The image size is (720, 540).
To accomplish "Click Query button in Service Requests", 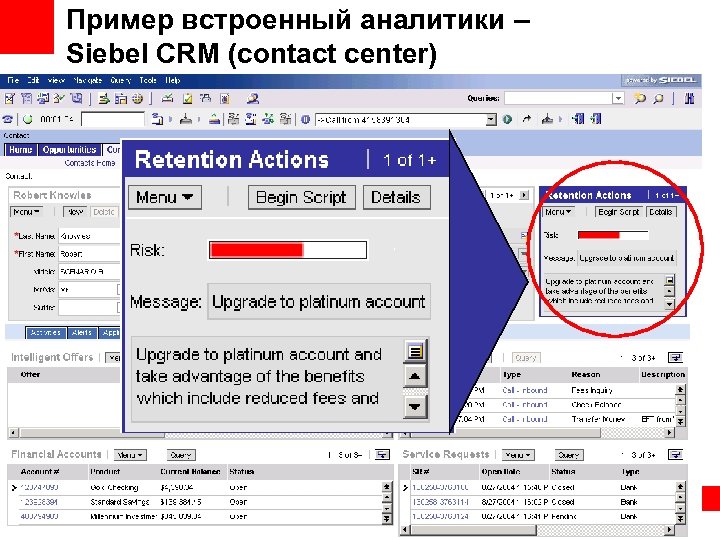I will [569, 455].
